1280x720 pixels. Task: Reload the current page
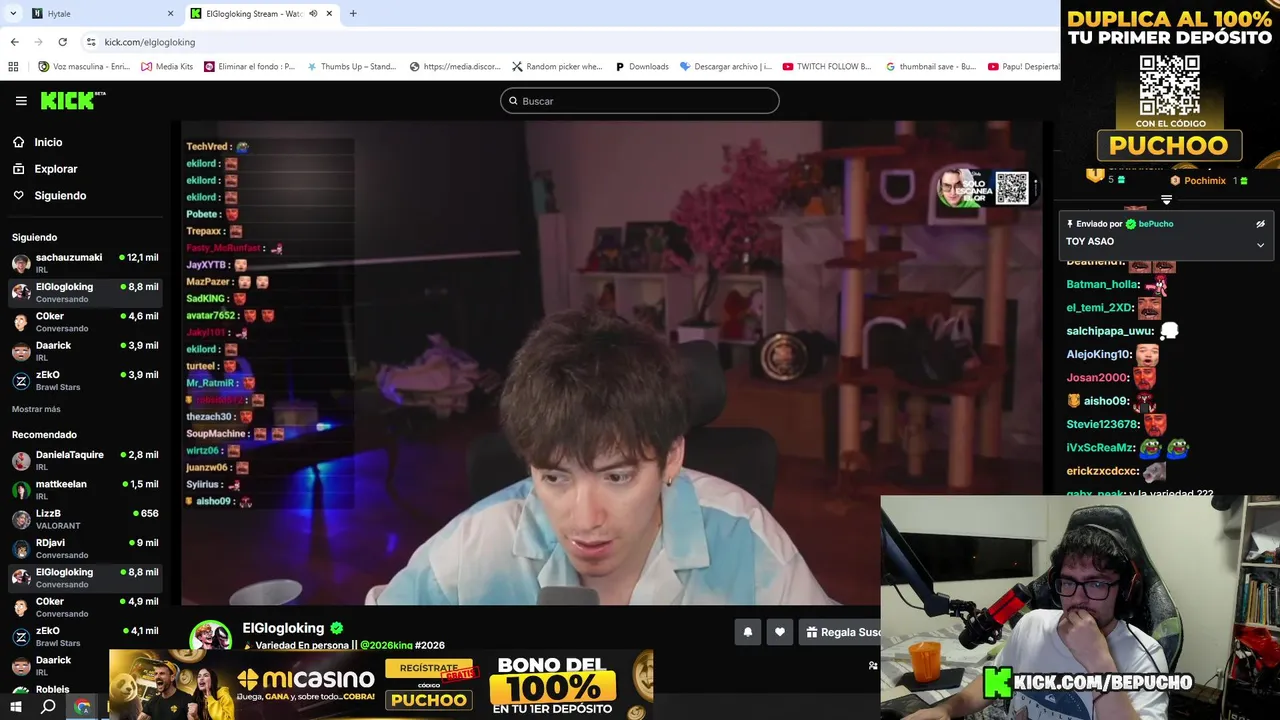tap(62, 42)
